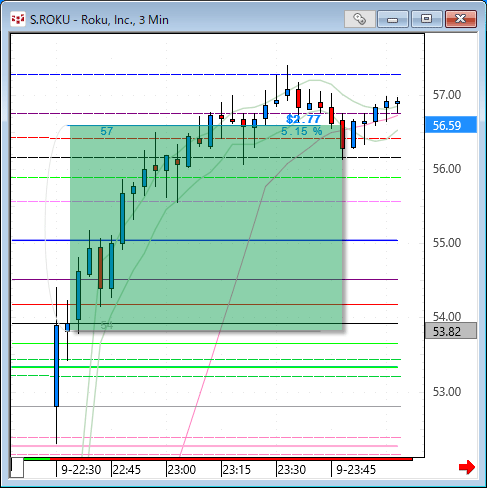Select the current price label 56.59
Image resolution: width=487 pixels, height=488 pixels.
451,125
